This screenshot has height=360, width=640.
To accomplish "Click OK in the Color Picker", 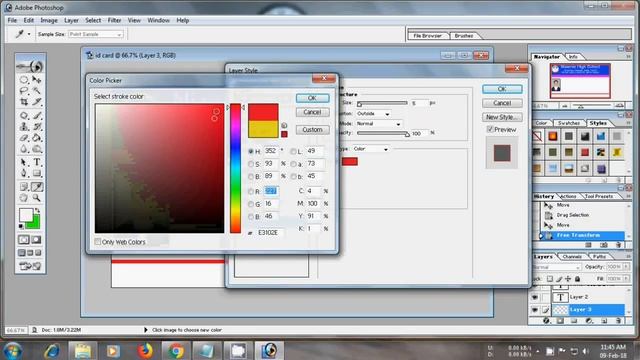I will (x=312, y=98).
